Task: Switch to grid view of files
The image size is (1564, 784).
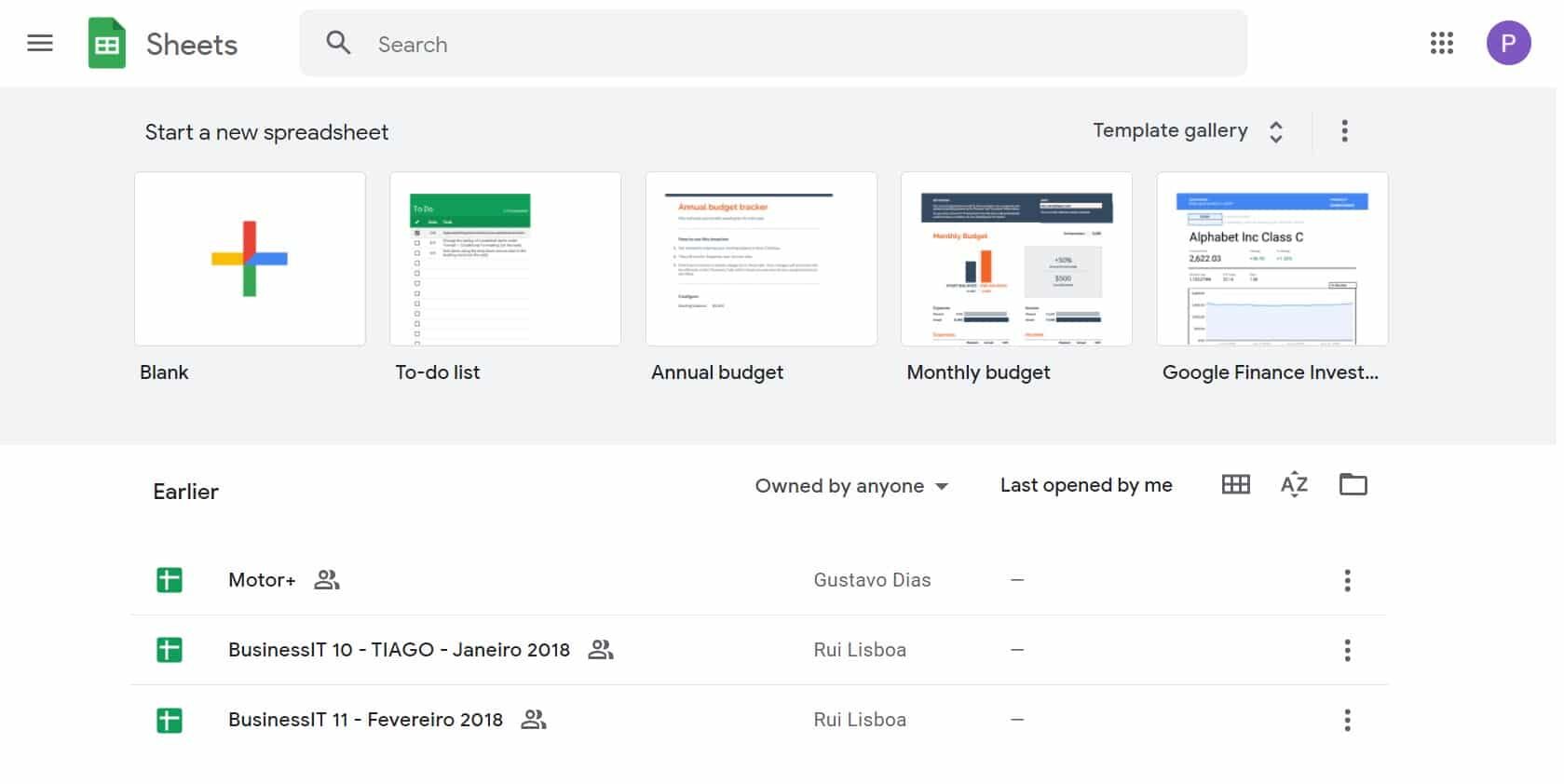Action: point(1235,484)
